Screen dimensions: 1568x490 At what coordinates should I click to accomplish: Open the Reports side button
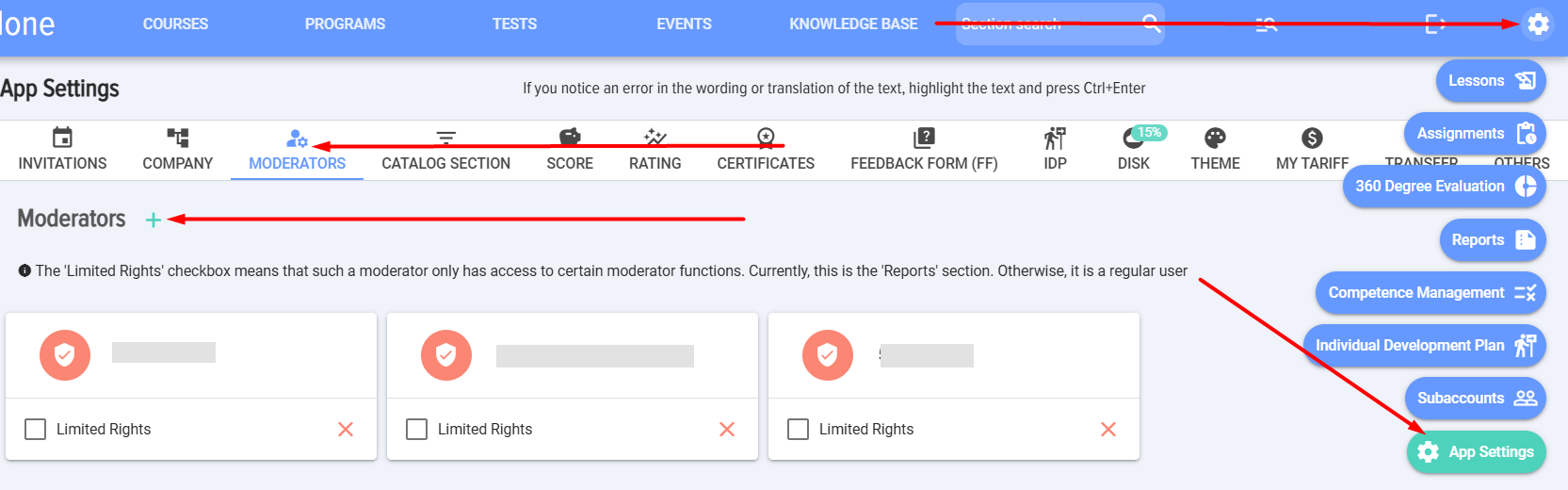[x=1493, y=240]
